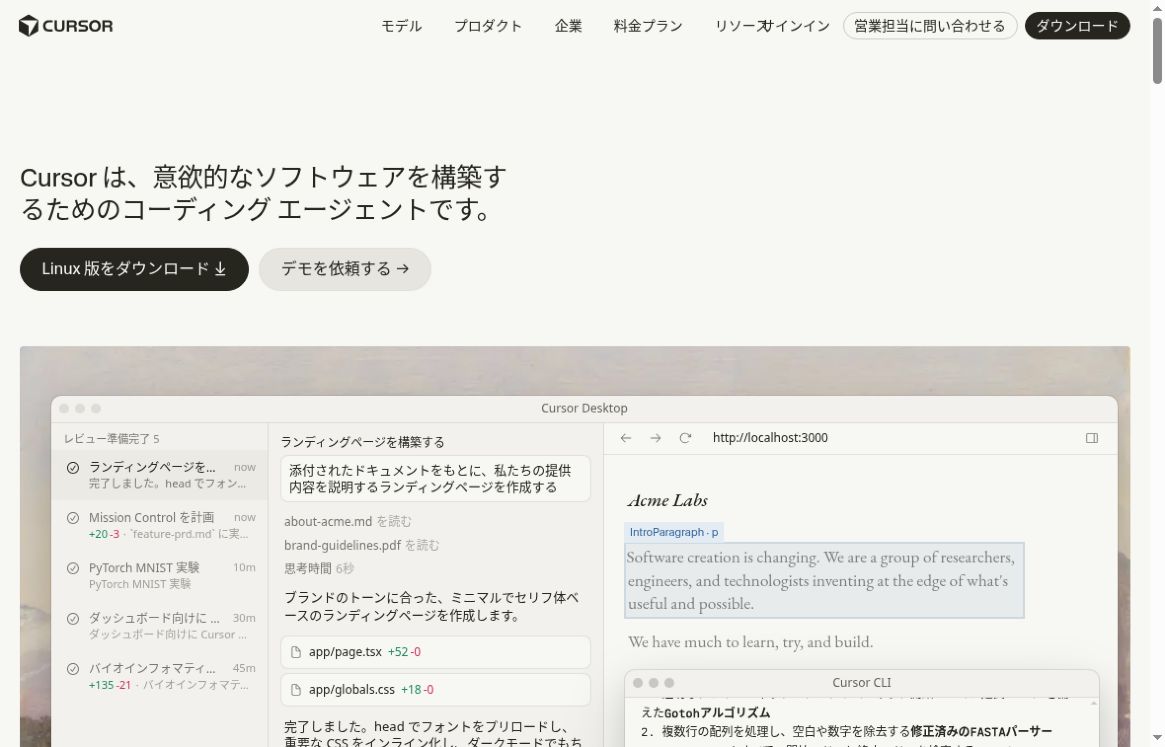This screenshot has height=747, width=1165.
Task: Click the Cursor logo in the header
Action: coord(66,26)
